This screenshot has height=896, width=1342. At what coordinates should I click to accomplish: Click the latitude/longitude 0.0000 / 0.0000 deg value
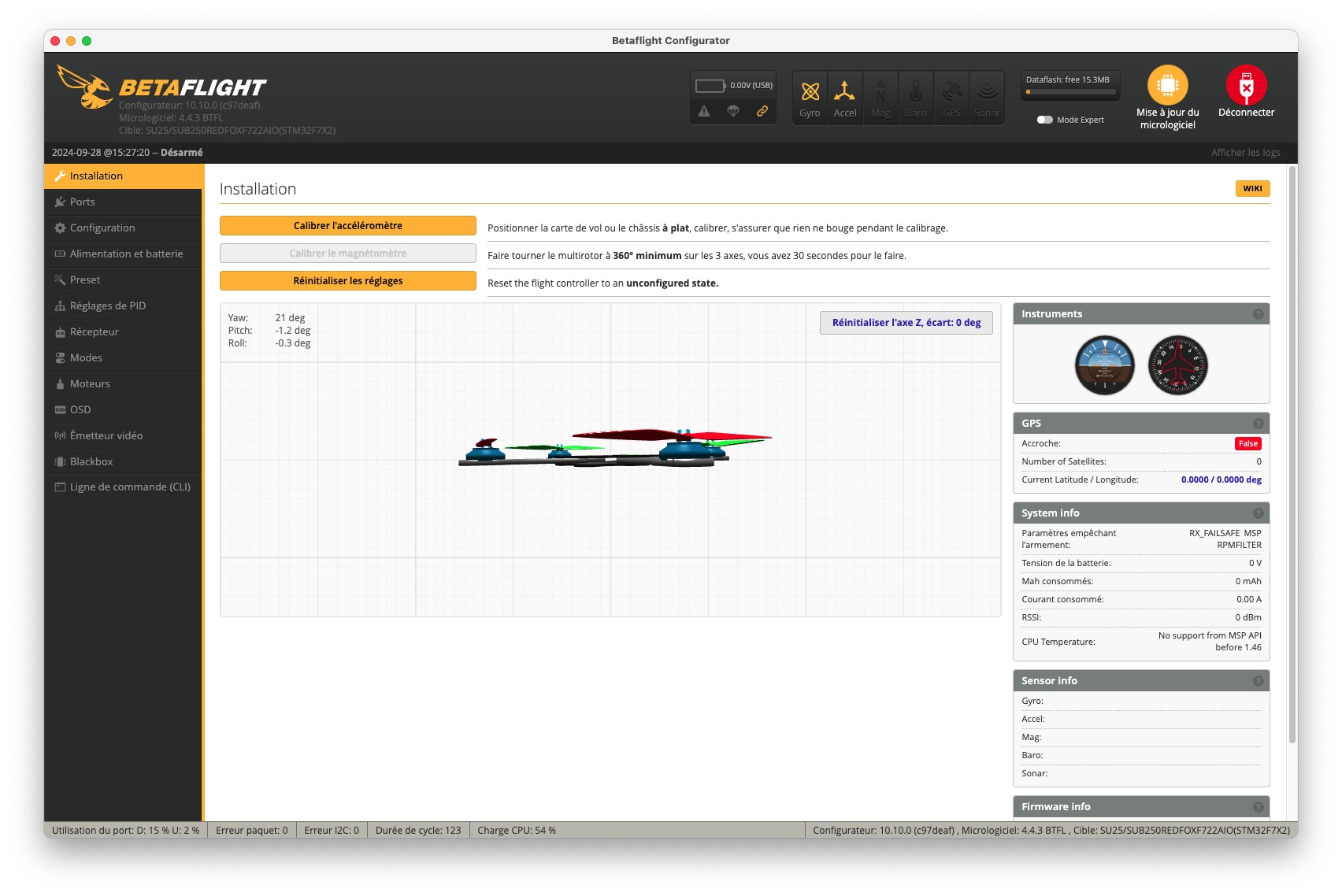pos(1221,479)
